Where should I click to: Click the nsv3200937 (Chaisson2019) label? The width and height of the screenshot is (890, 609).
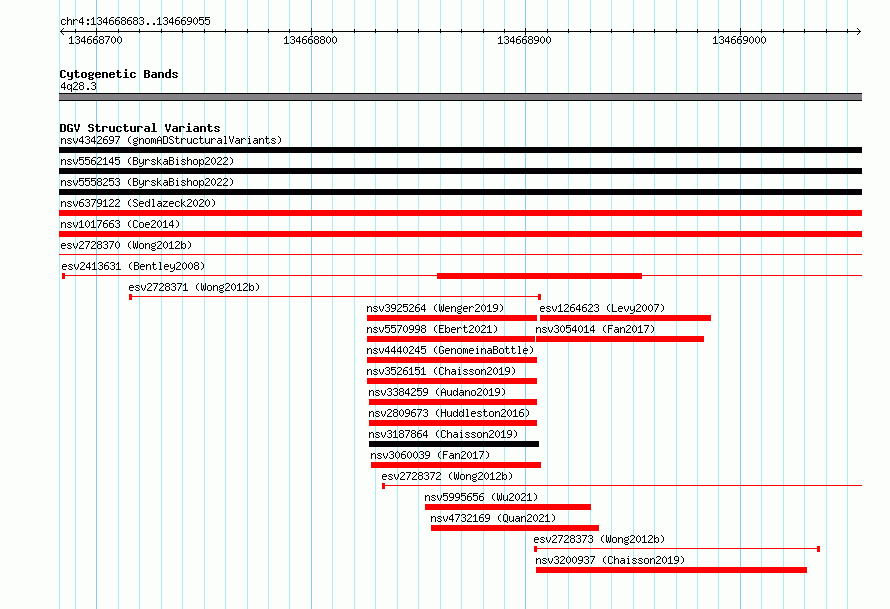tap(610, 560)
